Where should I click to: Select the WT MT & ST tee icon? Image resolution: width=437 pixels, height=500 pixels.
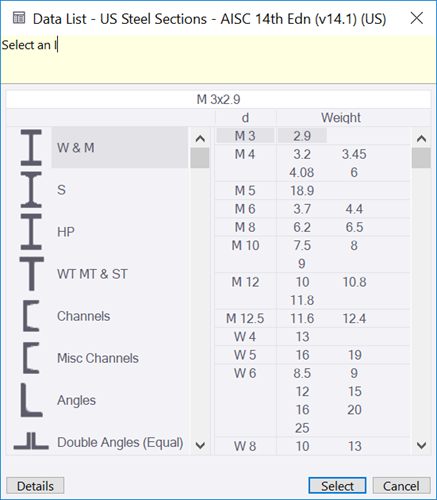tap(32, 274)
